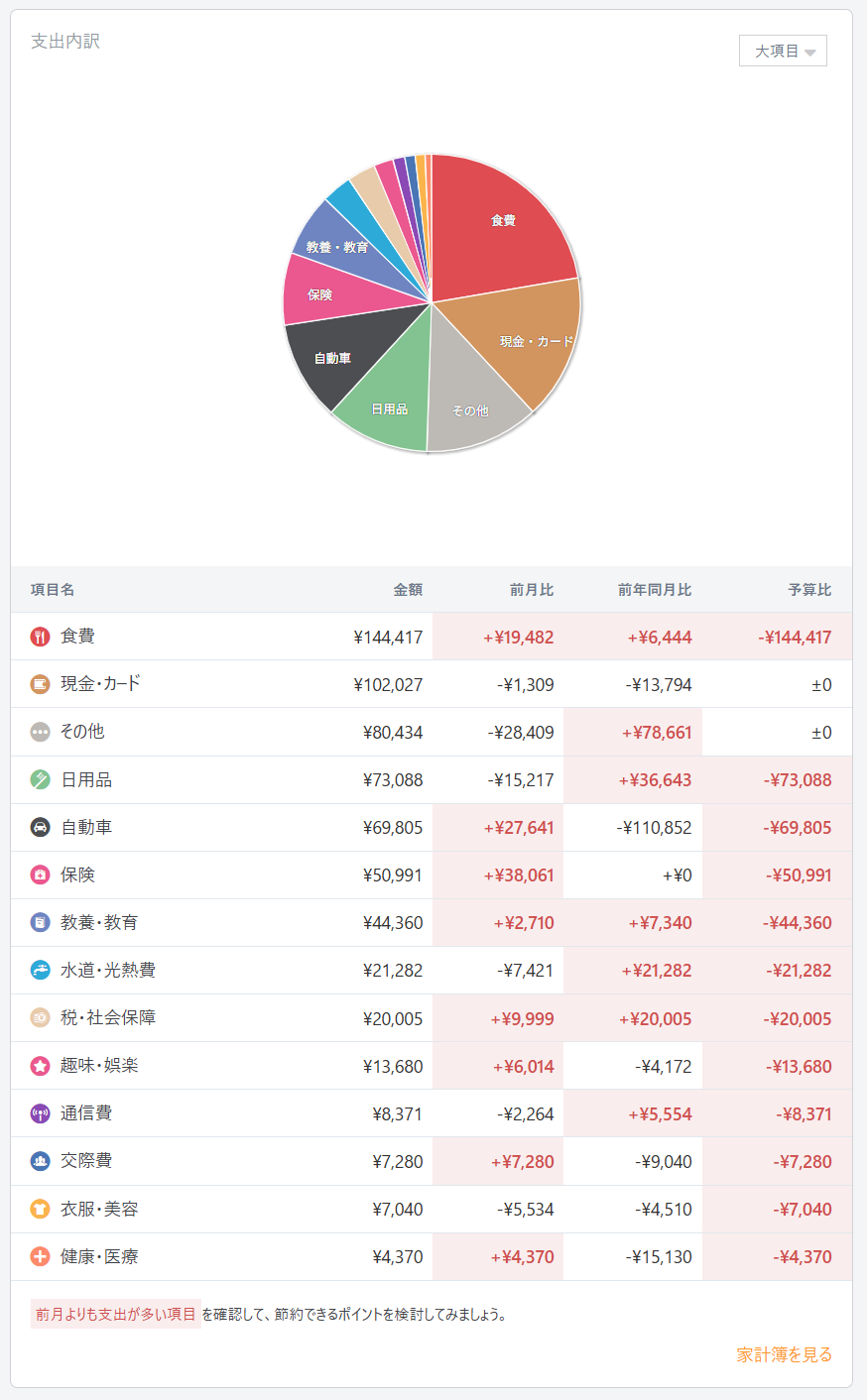Click the 前月比 column header
This screenshot has height=1400, width=867.
coord(532,590)
